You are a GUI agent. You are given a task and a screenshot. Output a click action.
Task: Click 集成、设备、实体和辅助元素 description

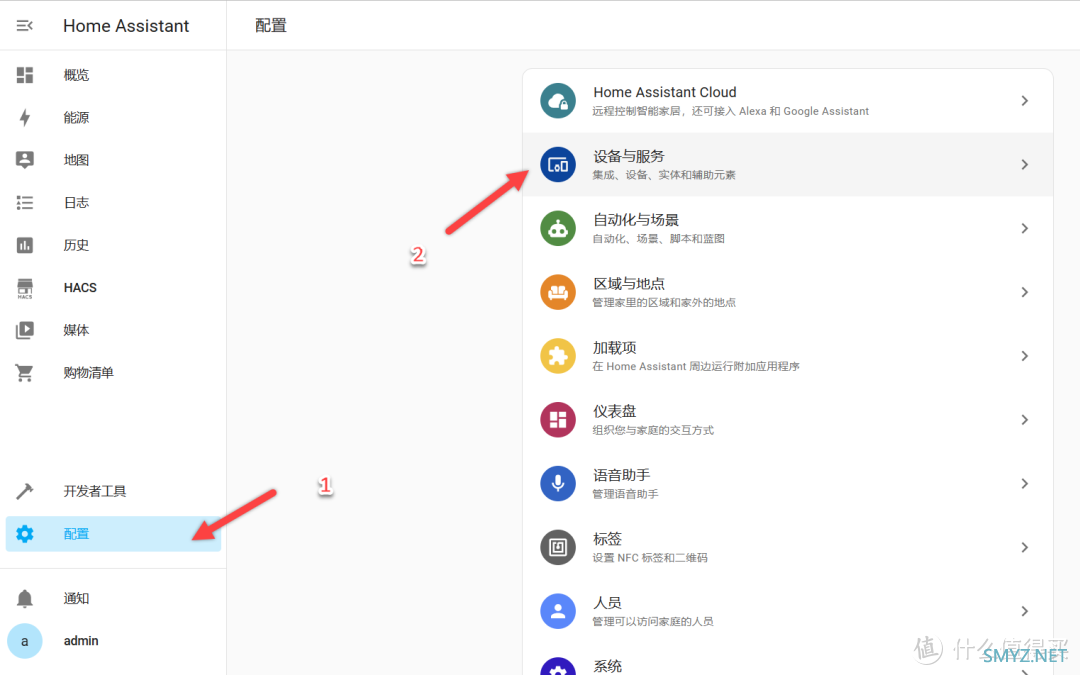664,175
